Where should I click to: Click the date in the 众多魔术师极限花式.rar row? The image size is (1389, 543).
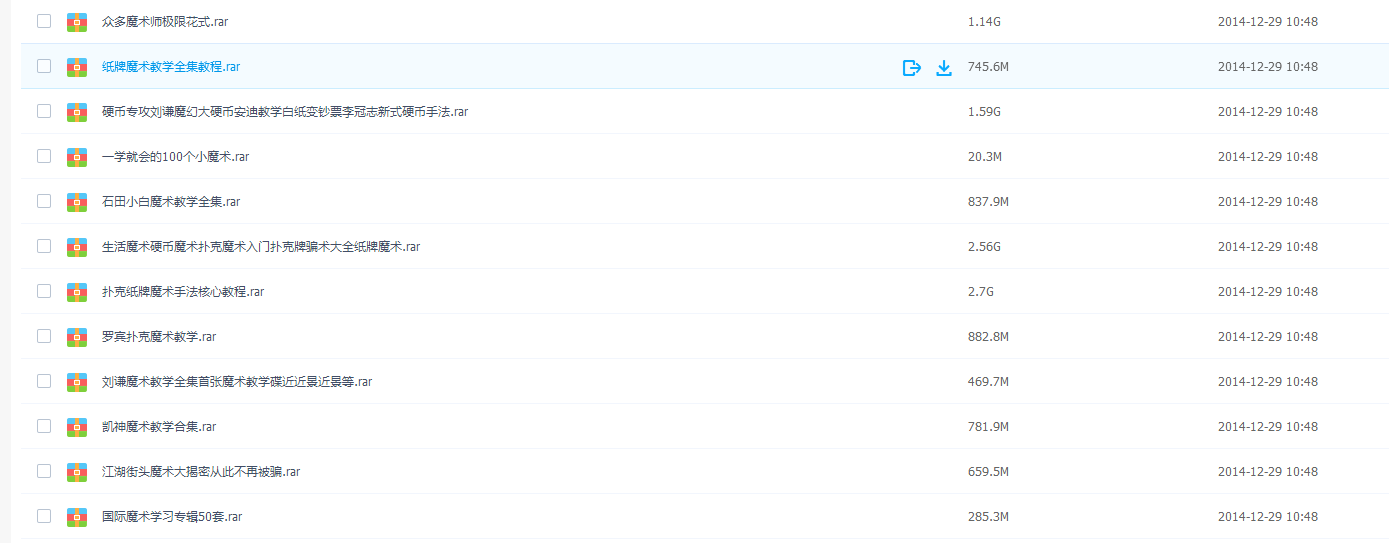1267,22
